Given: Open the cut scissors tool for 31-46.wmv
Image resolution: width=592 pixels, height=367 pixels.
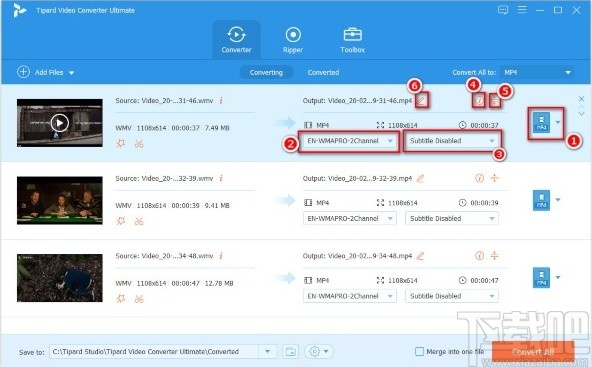Looking at the screenshot, I should coord(139,143).
